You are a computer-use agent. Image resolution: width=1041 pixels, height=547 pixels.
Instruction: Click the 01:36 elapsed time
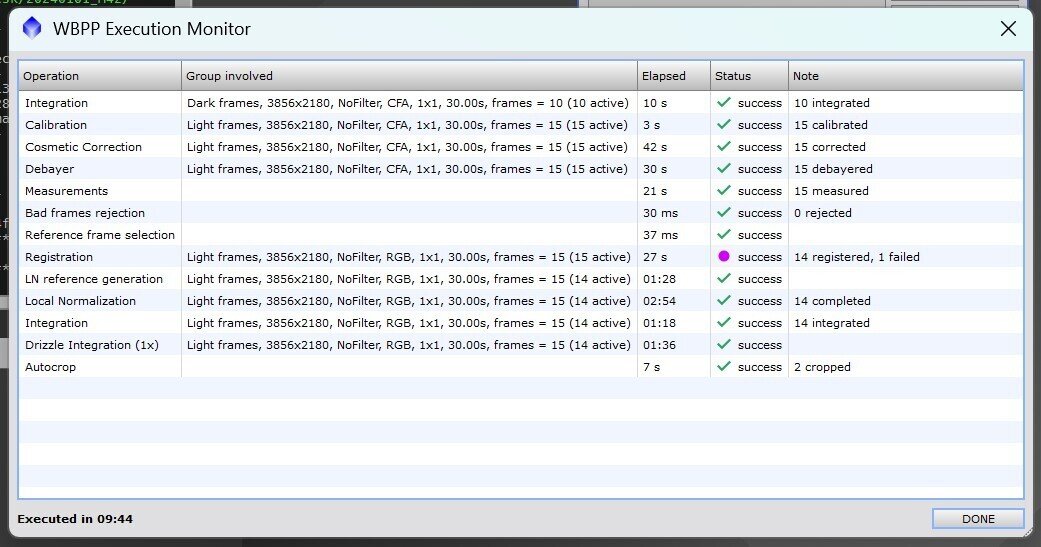(659, 345)
